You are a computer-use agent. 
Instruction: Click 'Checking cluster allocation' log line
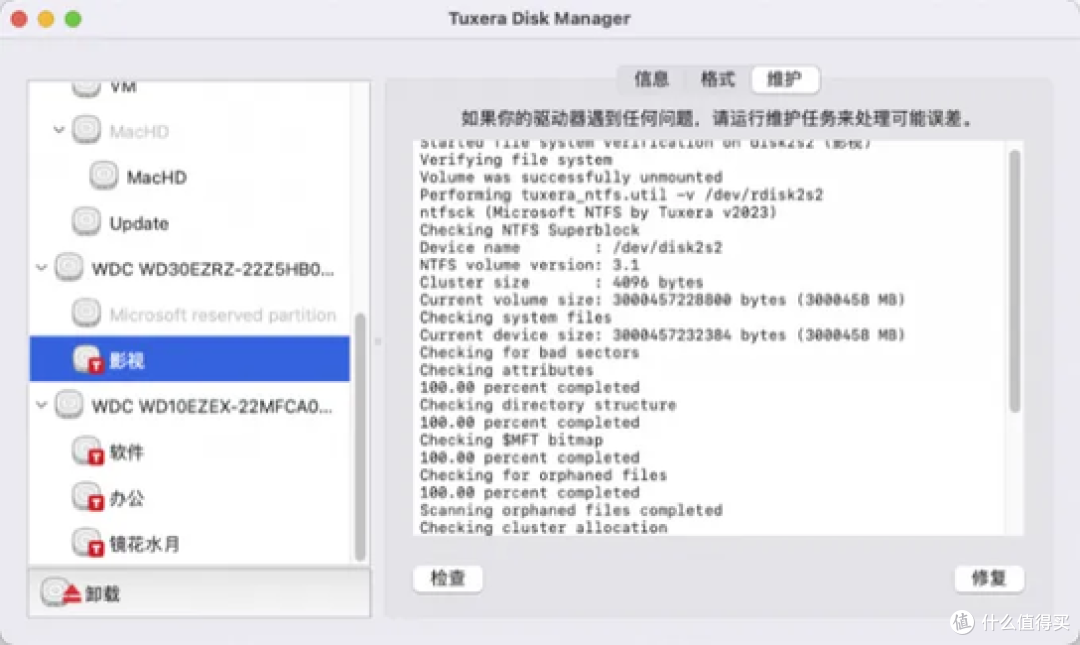(543, 527)
